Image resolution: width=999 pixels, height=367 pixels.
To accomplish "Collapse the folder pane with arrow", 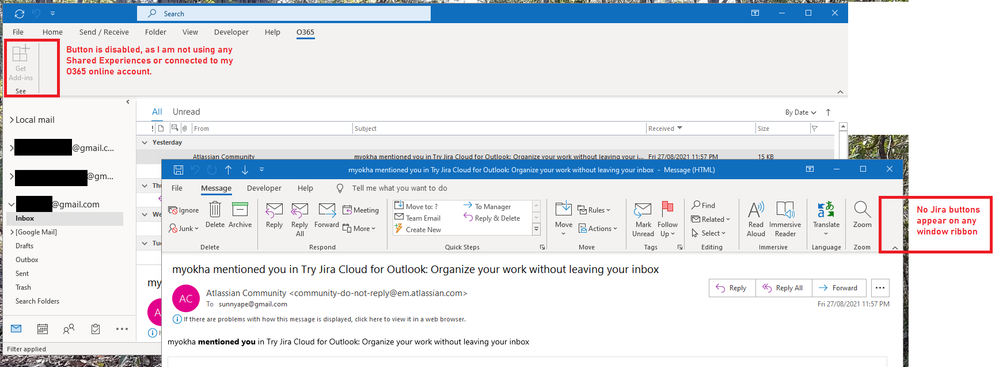I will (x=127, y=102).
